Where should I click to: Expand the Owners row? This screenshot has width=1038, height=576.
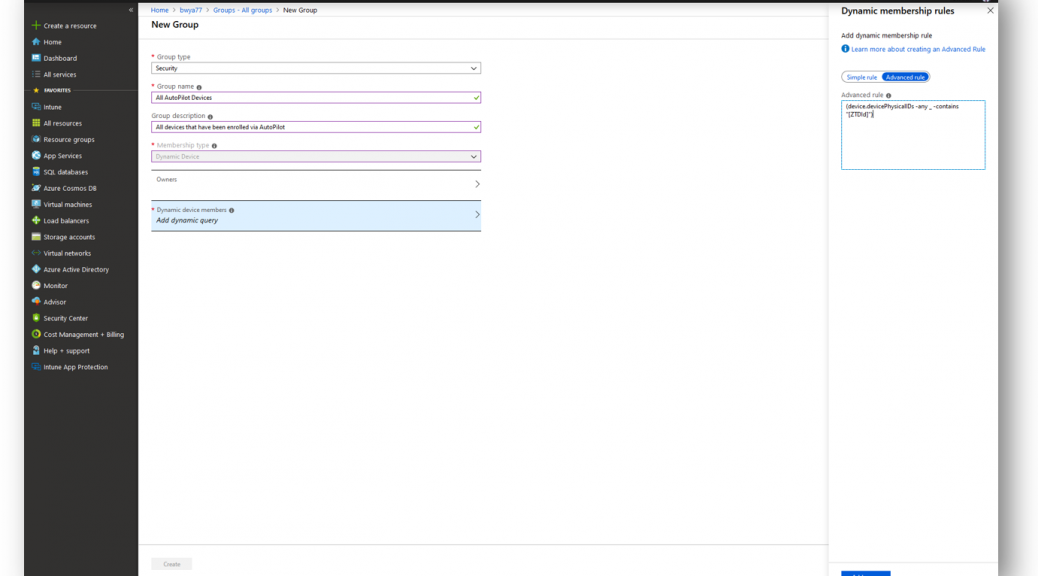pyautogui.click(x=316, y=184)
